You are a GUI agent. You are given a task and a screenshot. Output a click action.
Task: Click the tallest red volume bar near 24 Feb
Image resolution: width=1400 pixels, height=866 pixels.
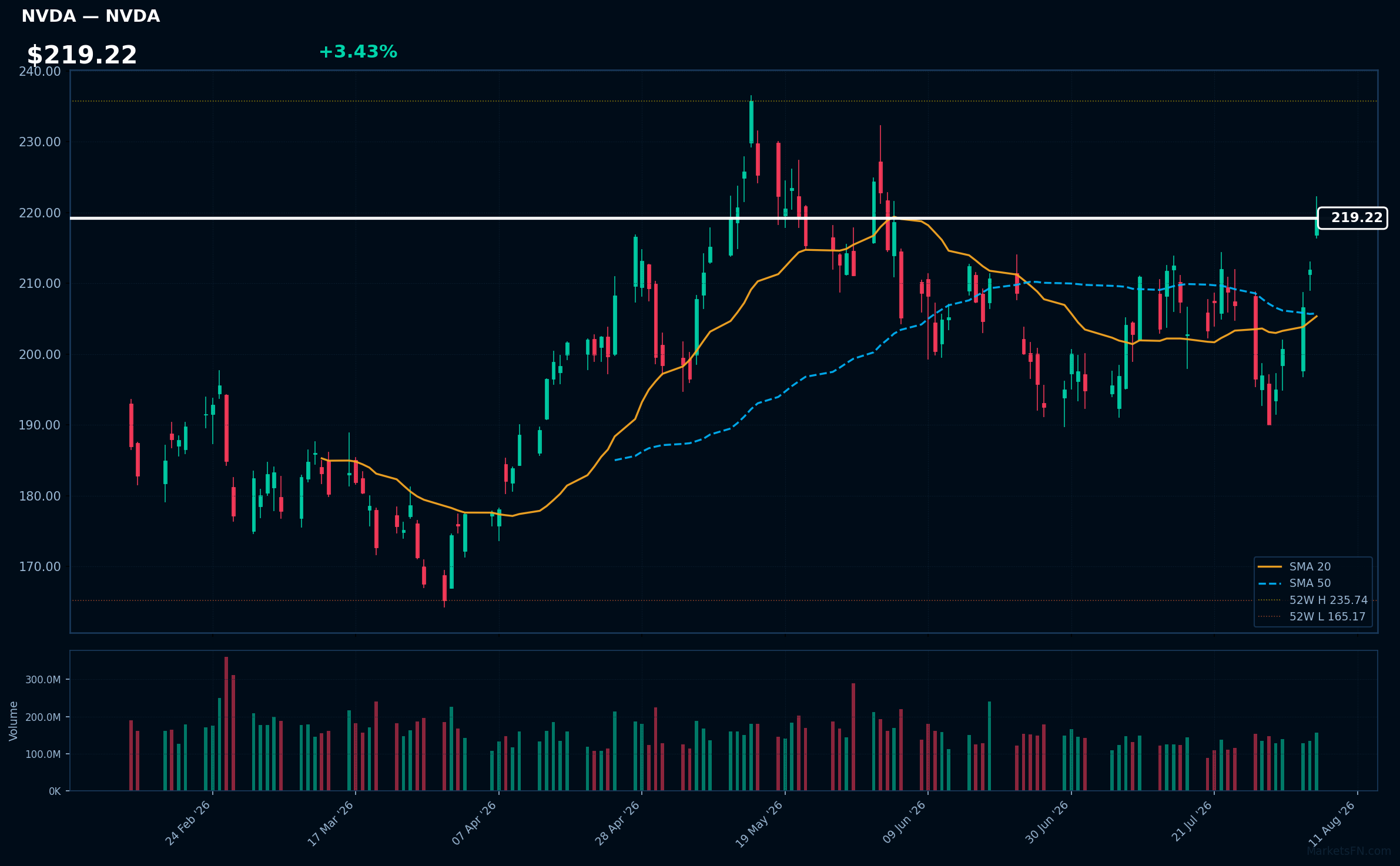(x=226, y=724)
